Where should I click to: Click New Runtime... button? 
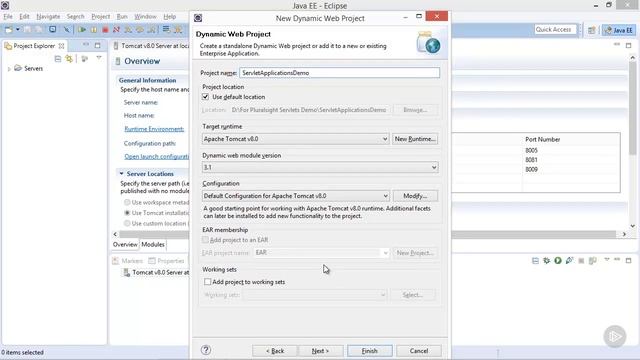pos(415,139)
